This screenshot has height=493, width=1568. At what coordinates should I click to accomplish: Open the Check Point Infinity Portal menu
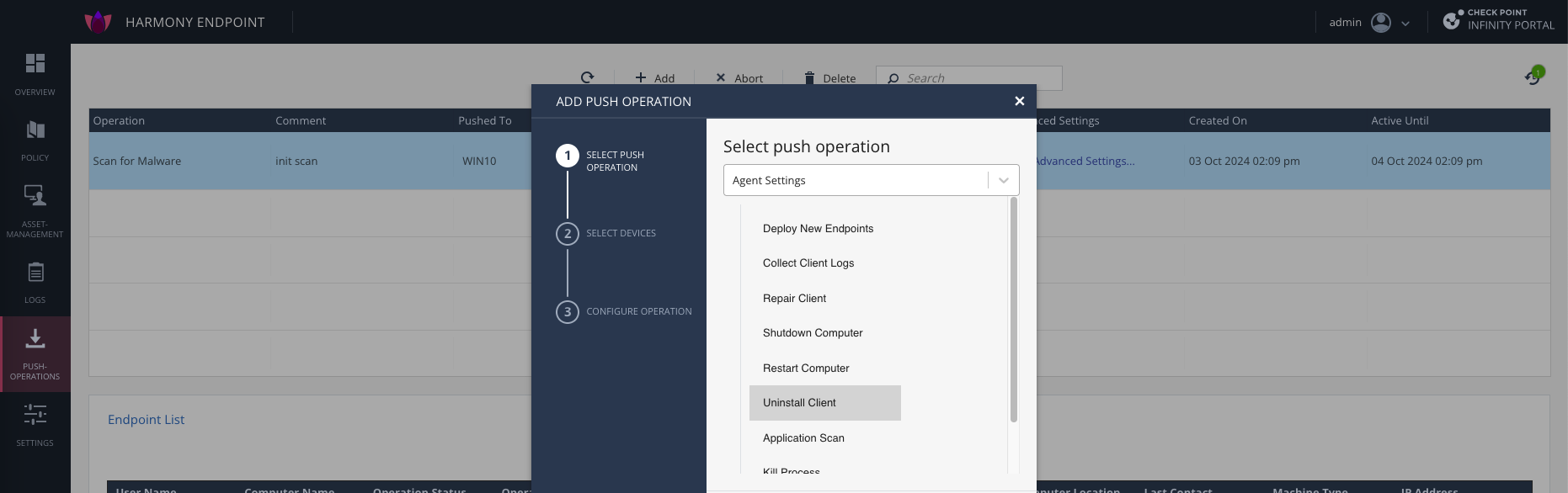[1499, 20]
